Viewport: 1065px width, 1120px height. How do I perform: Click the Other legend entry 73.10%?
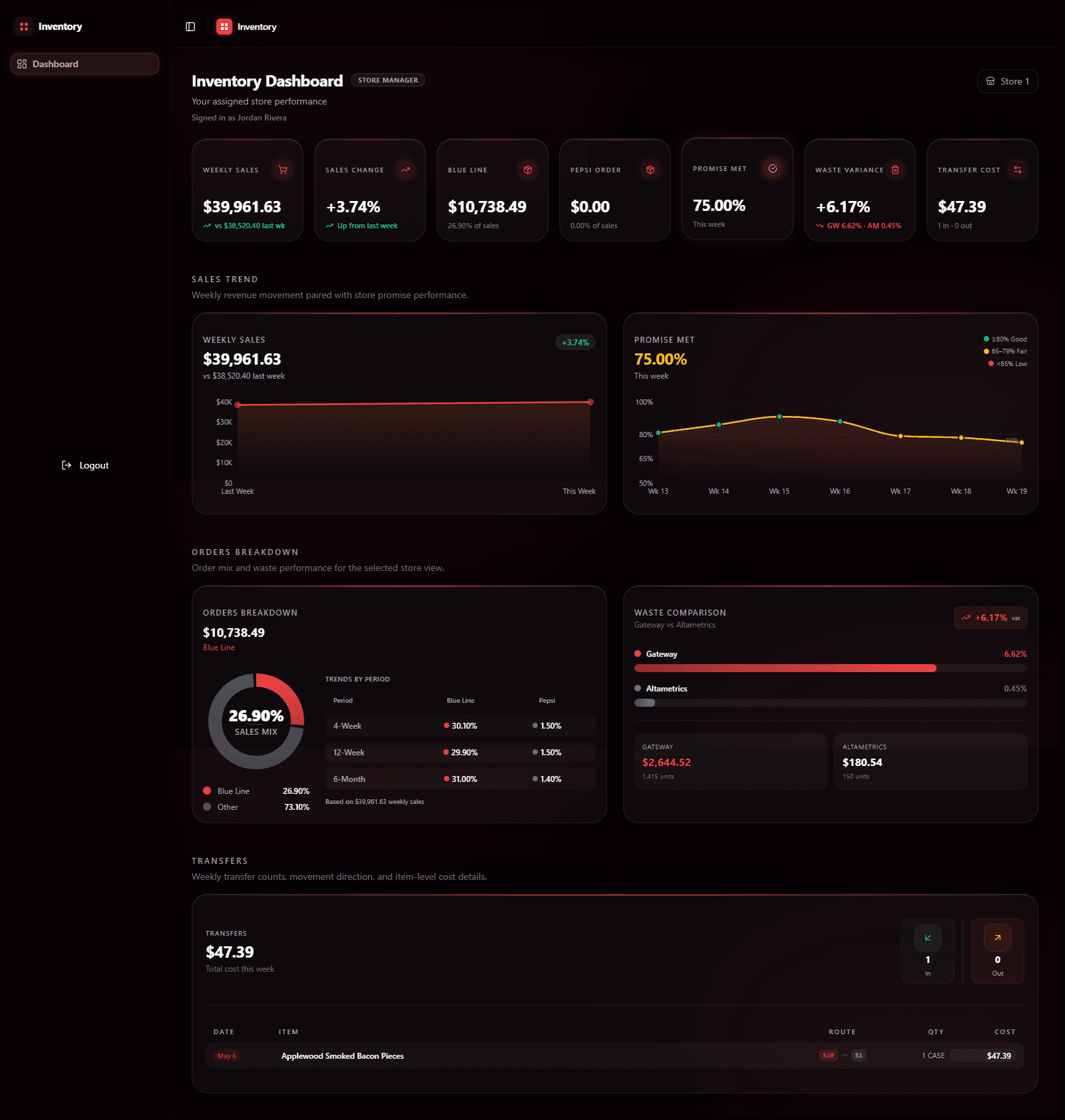(256, 807)
